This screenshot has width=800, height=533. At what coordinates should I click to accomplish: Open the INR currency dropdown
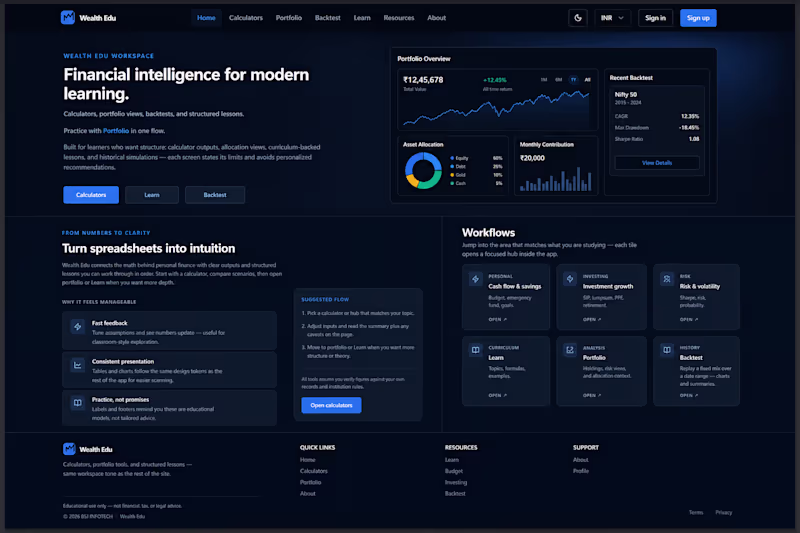(x=612, y=18)
